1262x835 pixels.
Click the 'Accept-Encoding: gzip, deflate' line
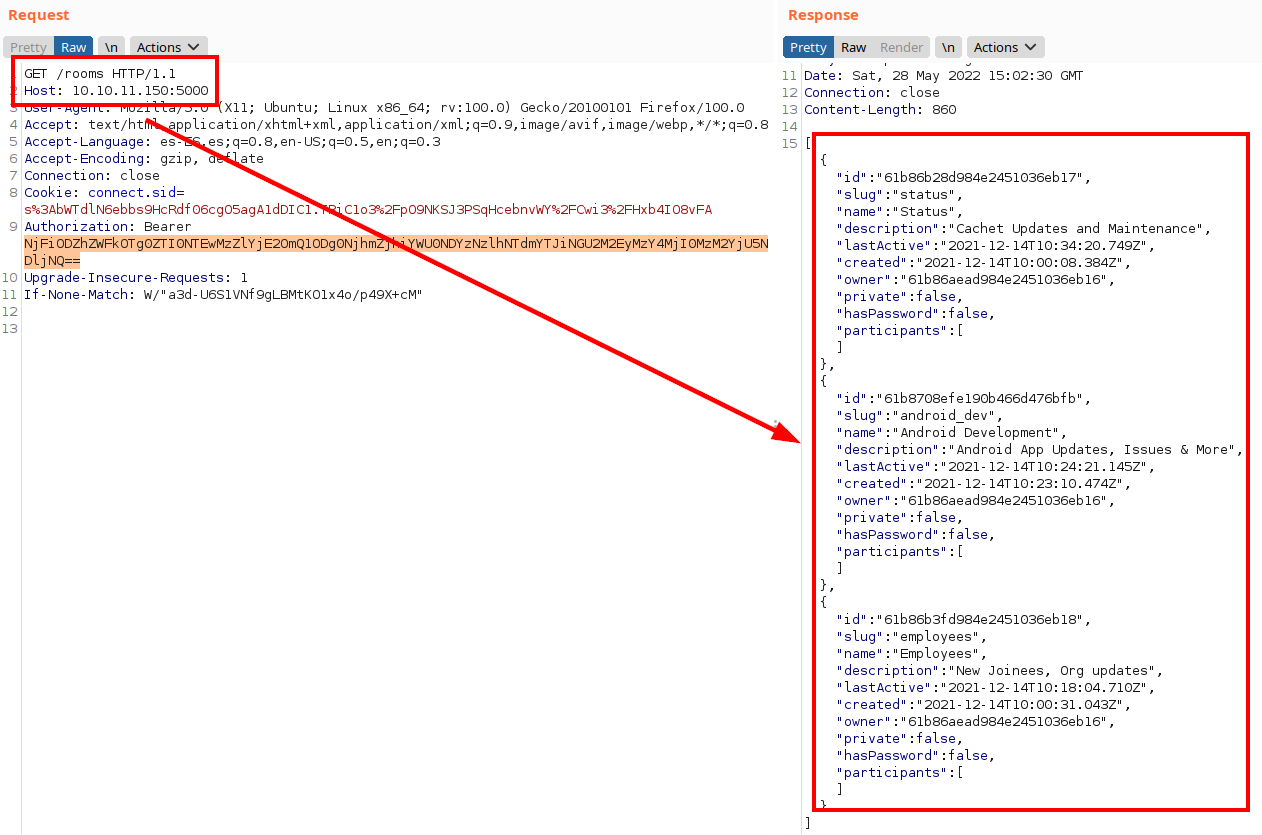[144, 159]
